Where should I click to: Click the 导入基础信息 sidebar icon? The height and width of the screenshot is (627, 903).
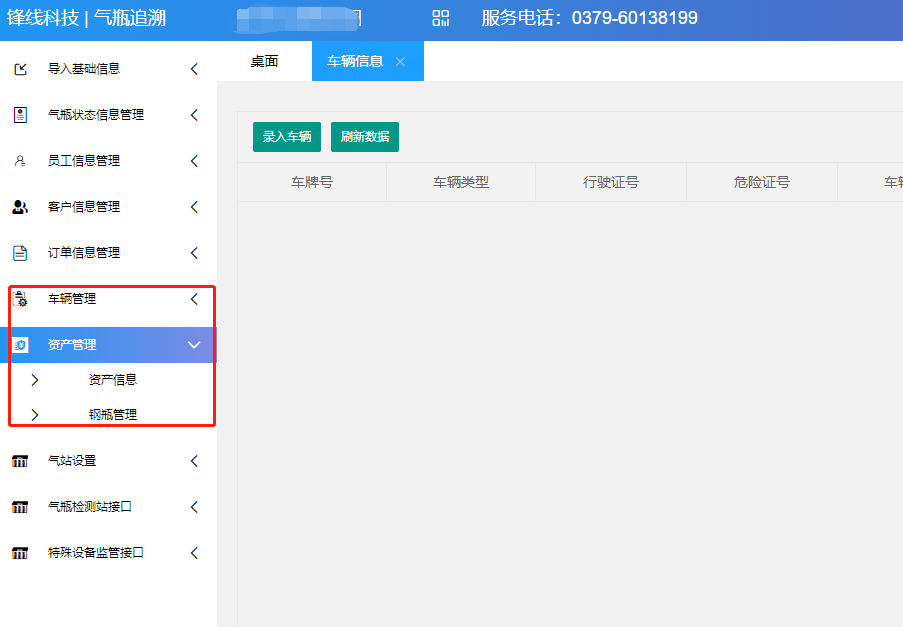pos(20,69)
